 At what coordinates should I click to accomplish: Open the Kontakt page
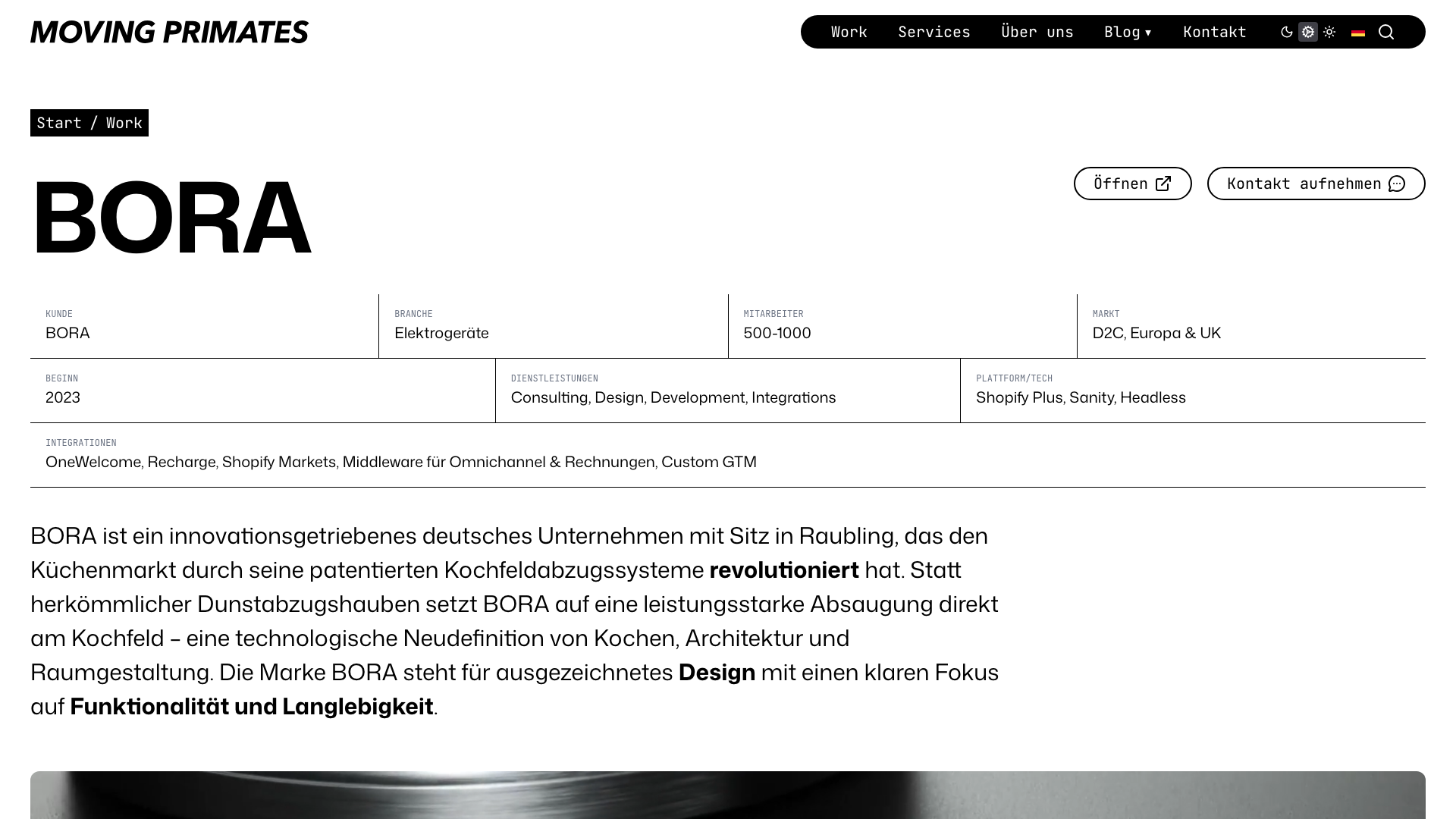[x=1215, y=32]
